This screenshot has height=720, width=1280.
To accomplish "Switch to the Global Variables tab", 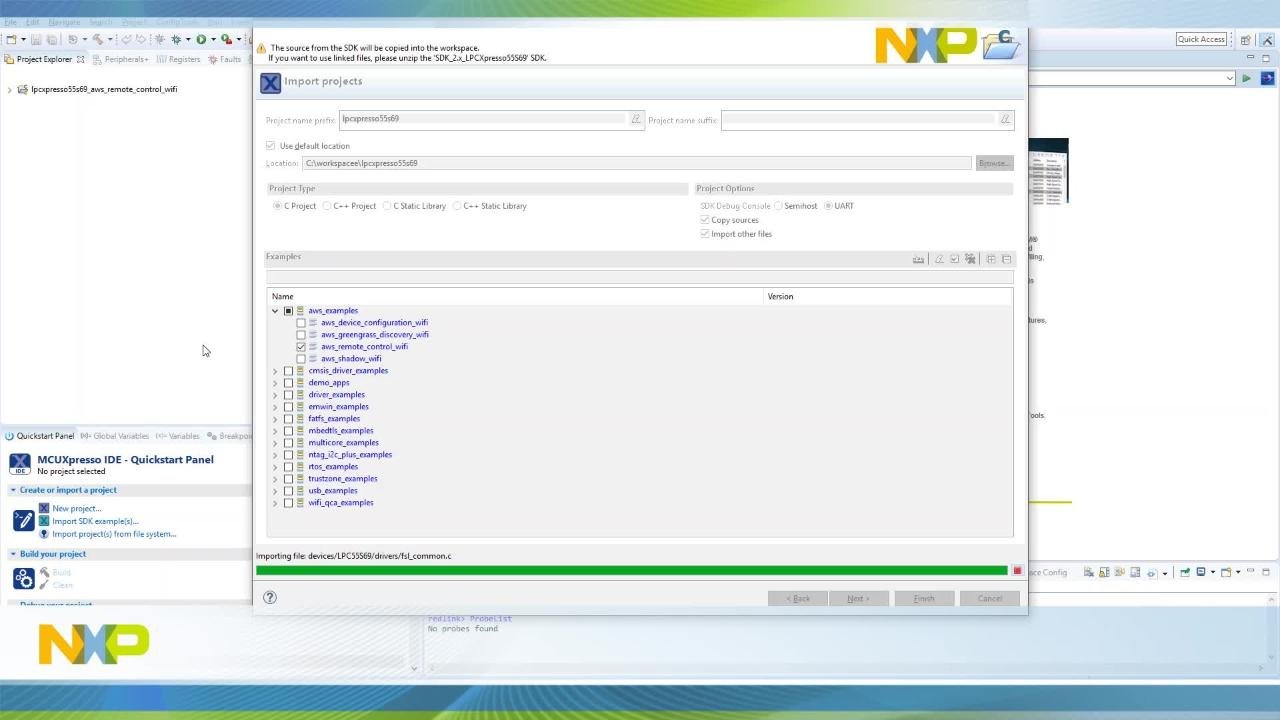I will click(115, 436).
